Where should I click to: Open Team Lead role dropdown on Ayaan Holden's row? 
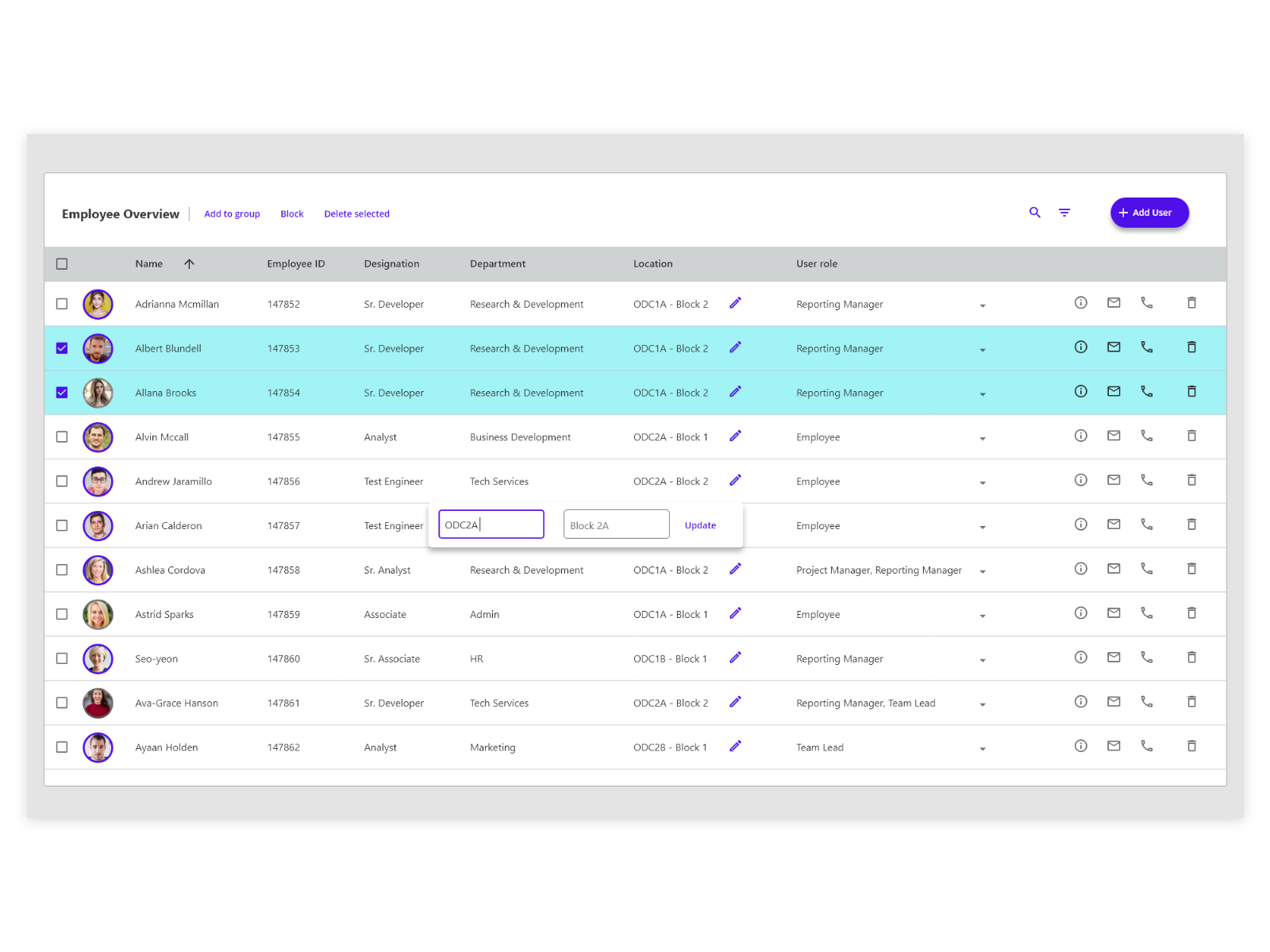(983, 748)
